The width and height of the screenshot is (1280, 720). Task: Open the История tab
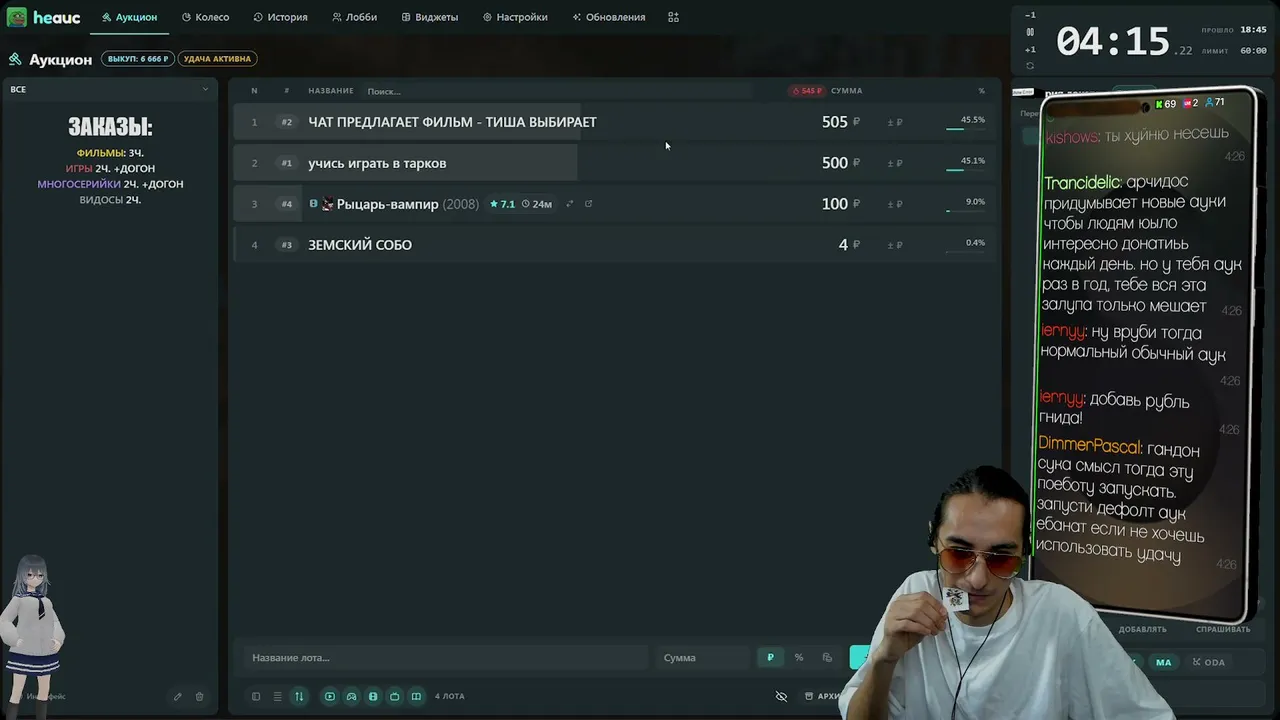coord(280,17)
